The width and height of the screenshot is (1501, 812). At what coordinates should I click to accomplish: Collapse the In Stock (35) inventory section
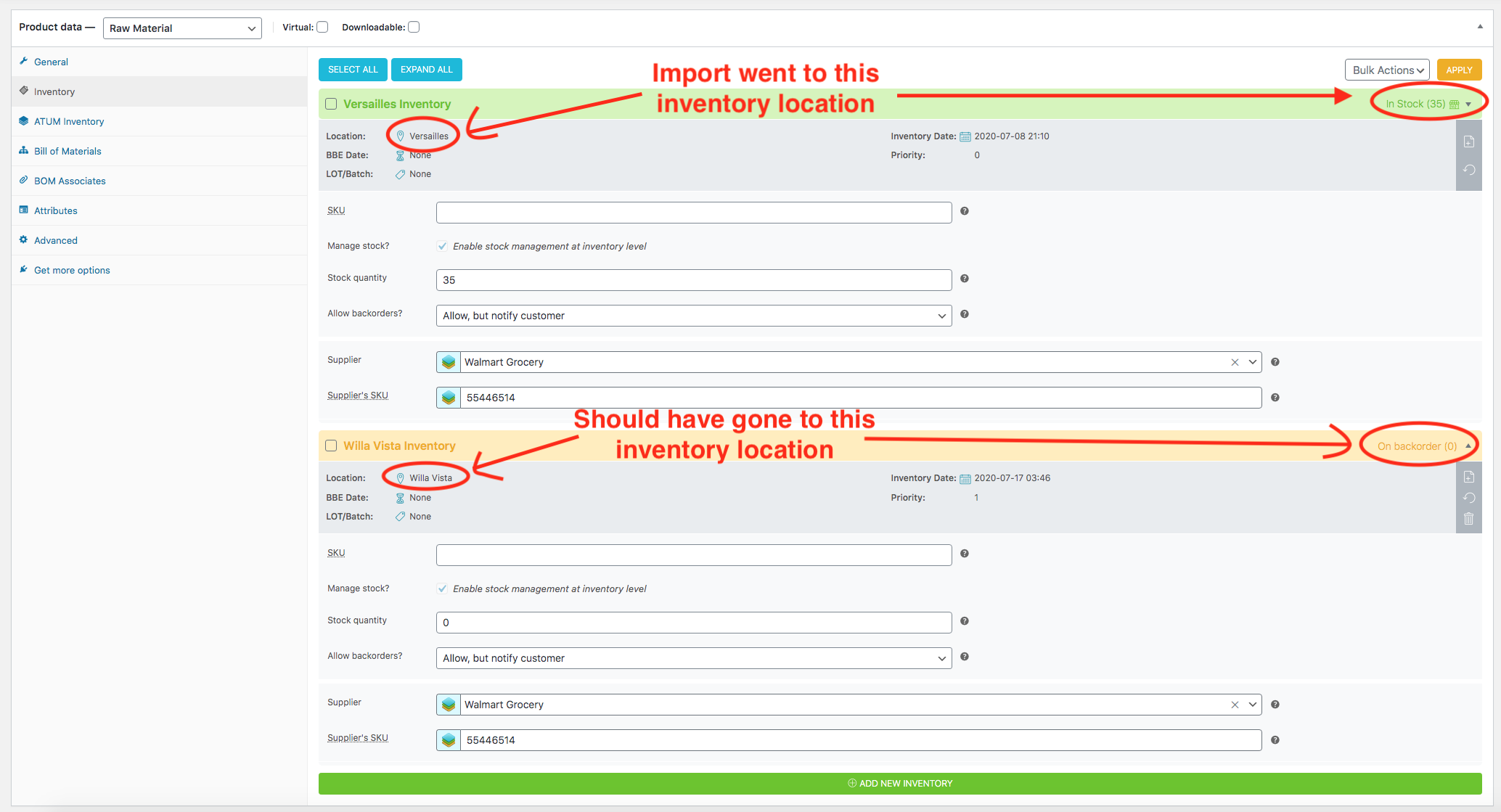tap(1470, 103)
